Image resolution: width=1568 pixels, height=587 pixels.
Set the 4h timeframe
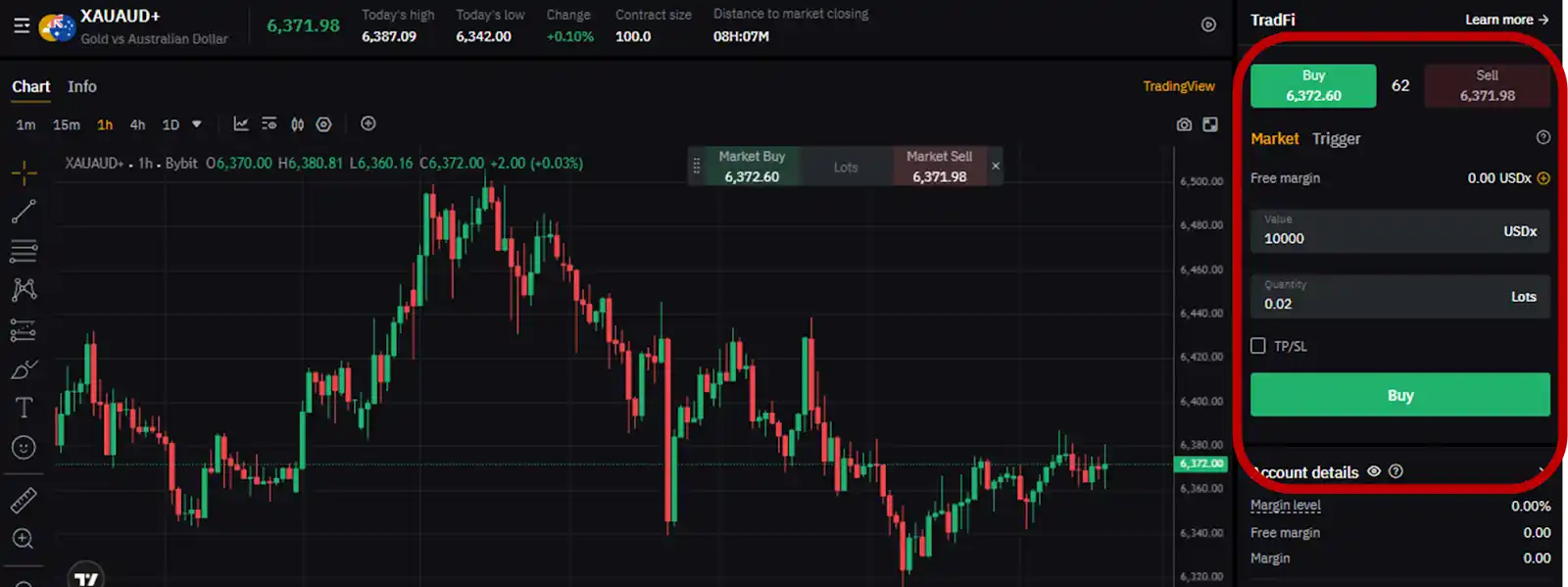click(138, 124)
